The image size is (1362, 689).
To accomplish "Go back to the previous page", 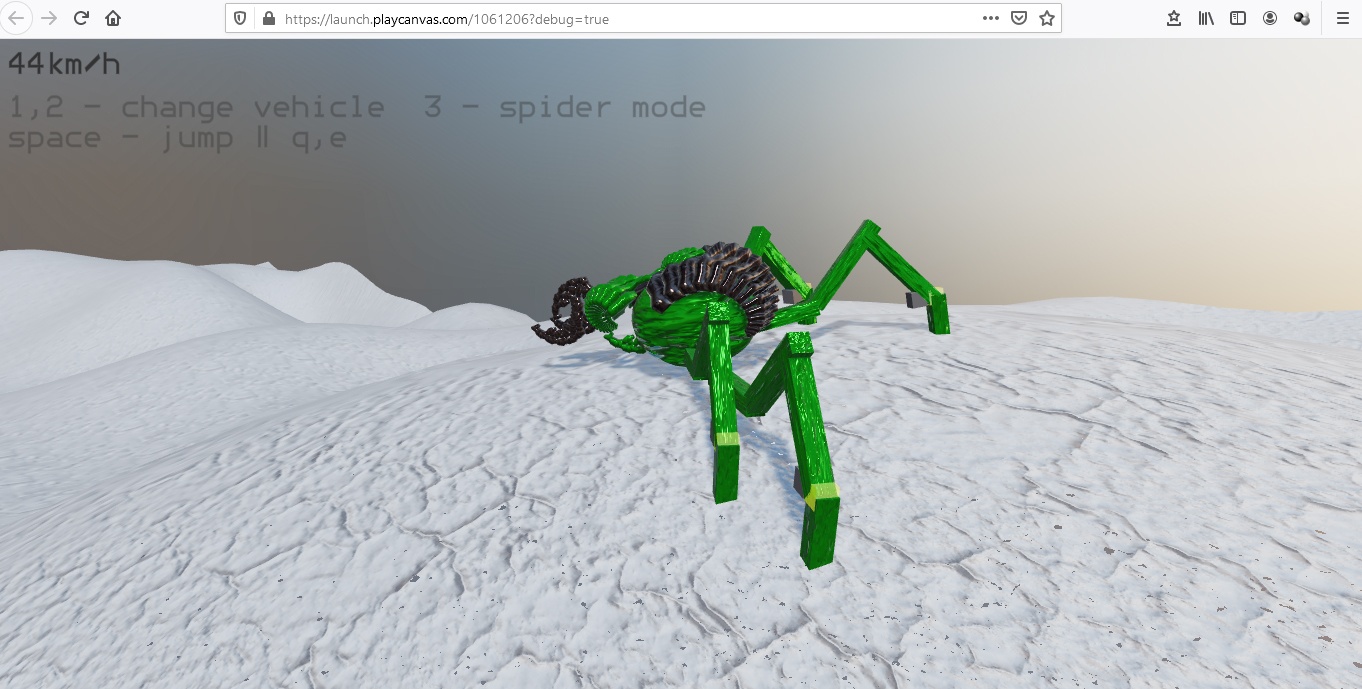I will click(17, 18).
